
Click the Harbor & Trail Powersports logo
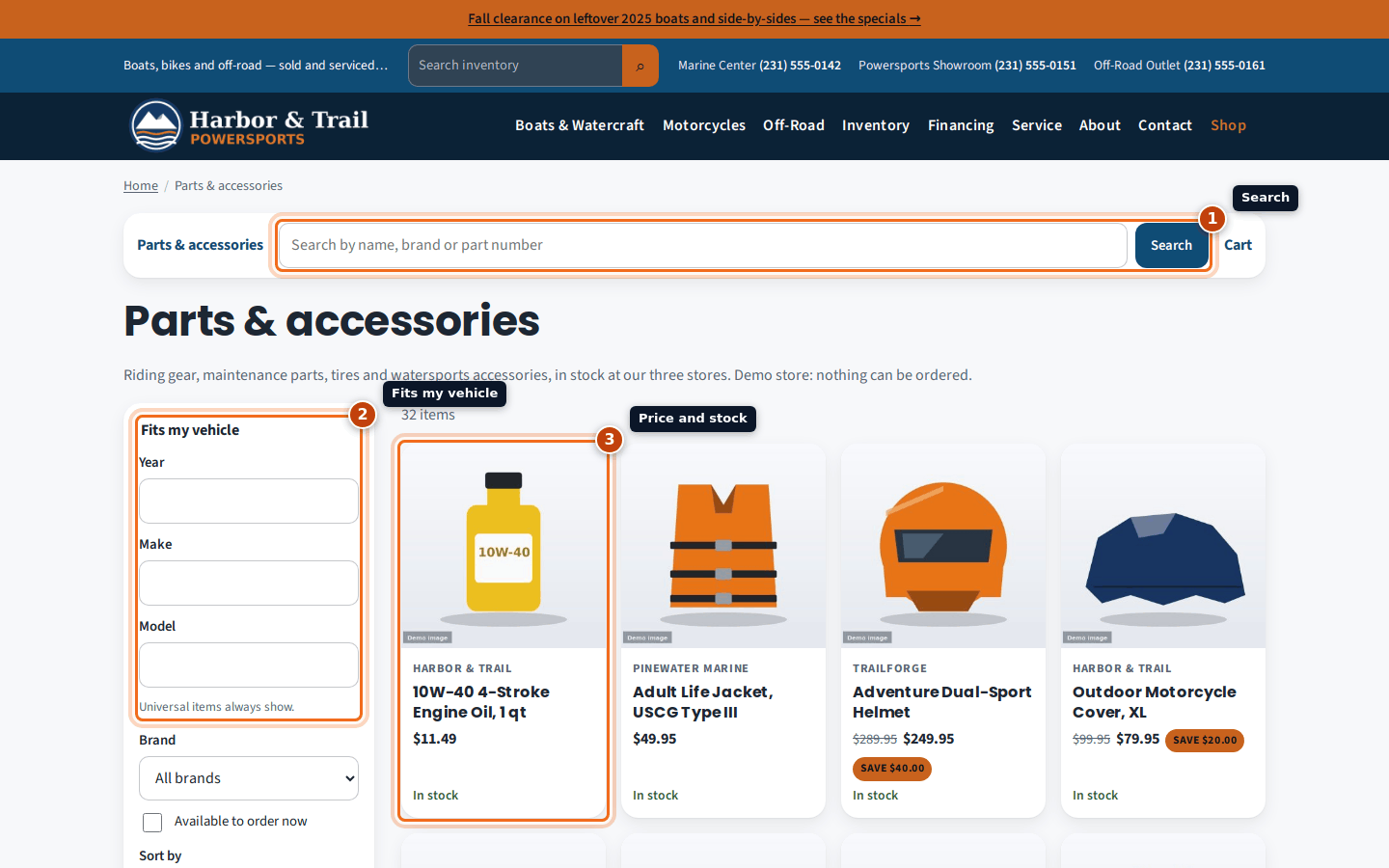coord(250,125)
